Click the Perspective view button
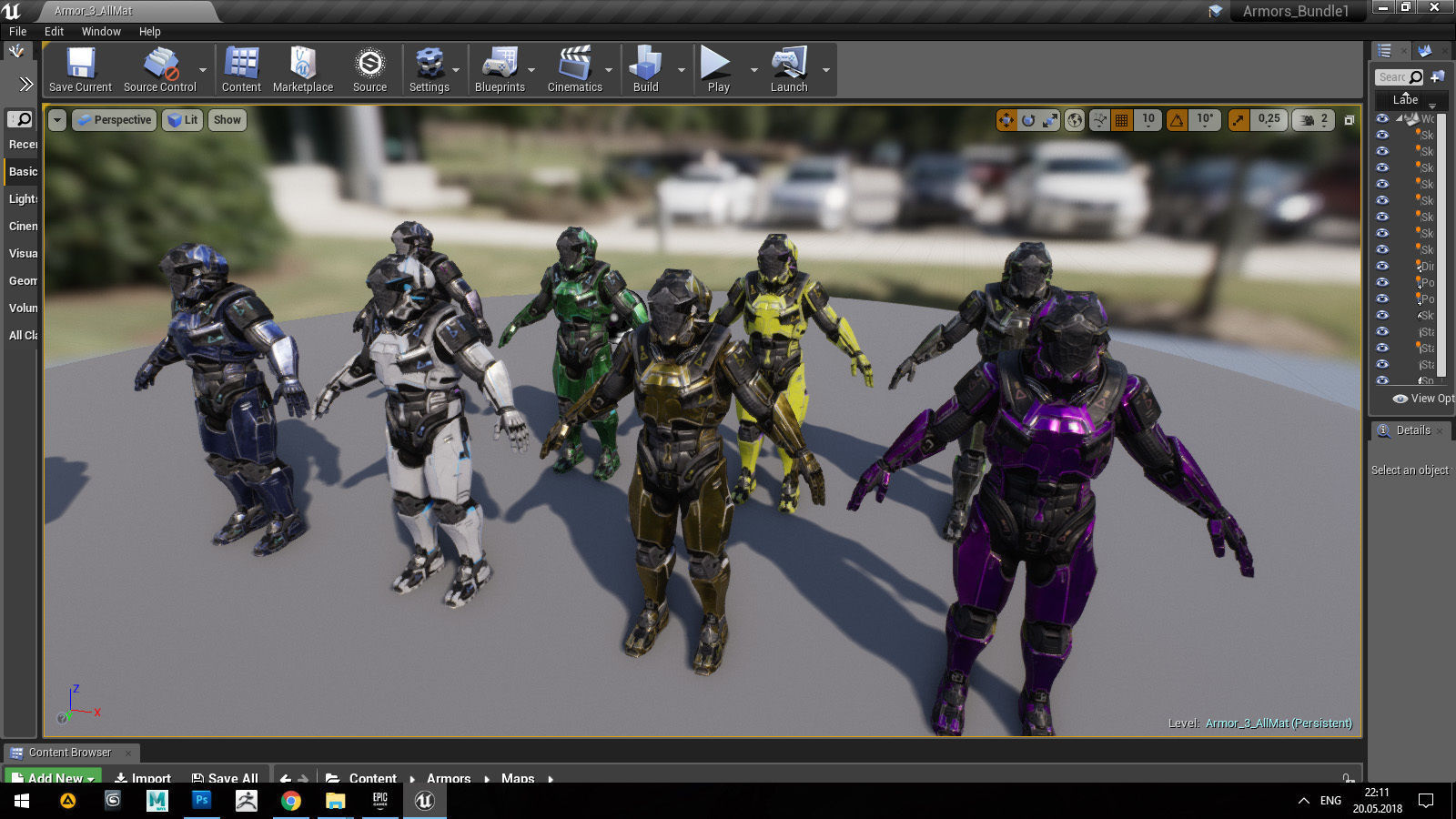Screen dimensions: 1456x819 pos(114,120)
